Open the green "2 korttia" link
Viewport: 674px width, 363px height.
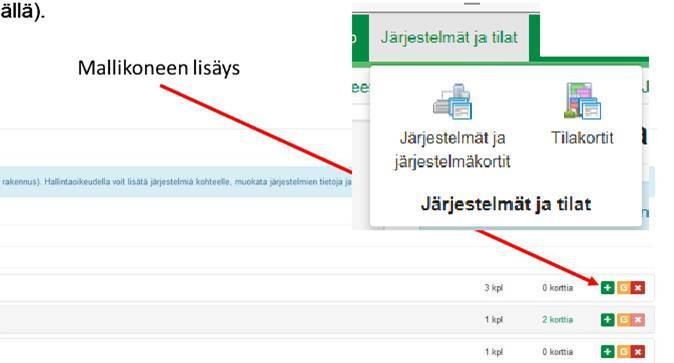point(557,320)
